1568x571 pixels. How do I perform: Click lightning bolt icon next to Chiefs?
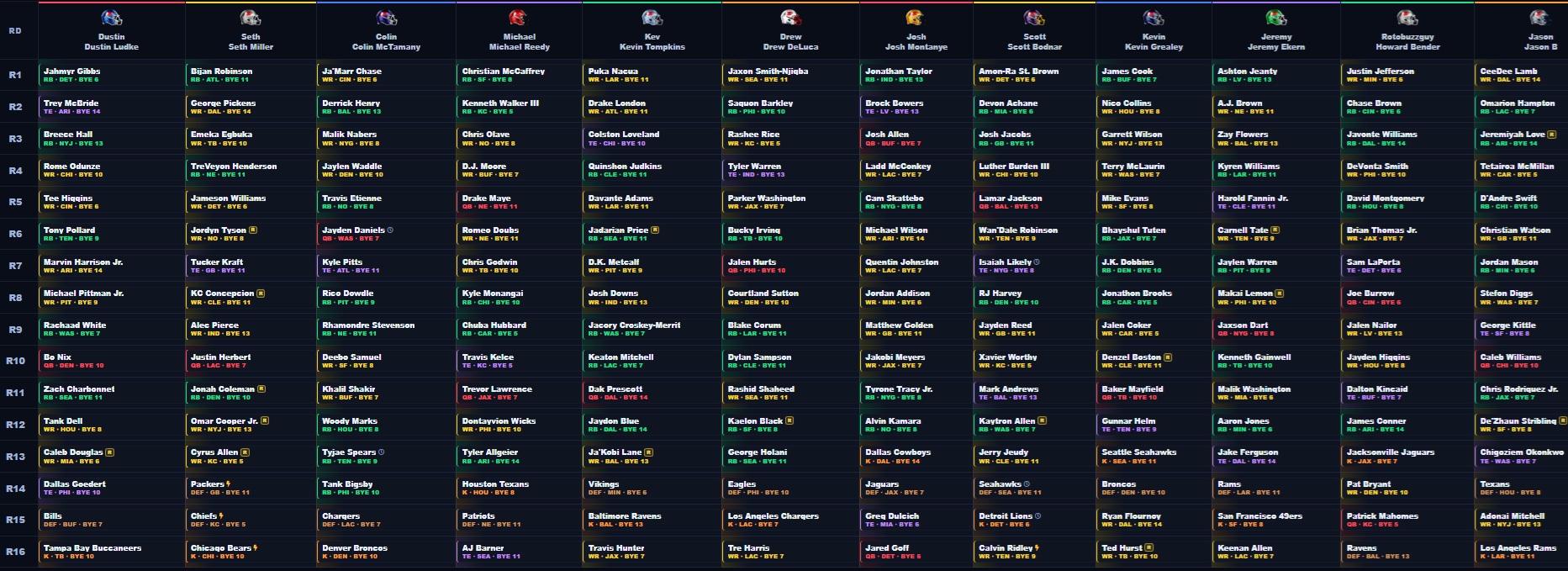[x=221, y=516]
